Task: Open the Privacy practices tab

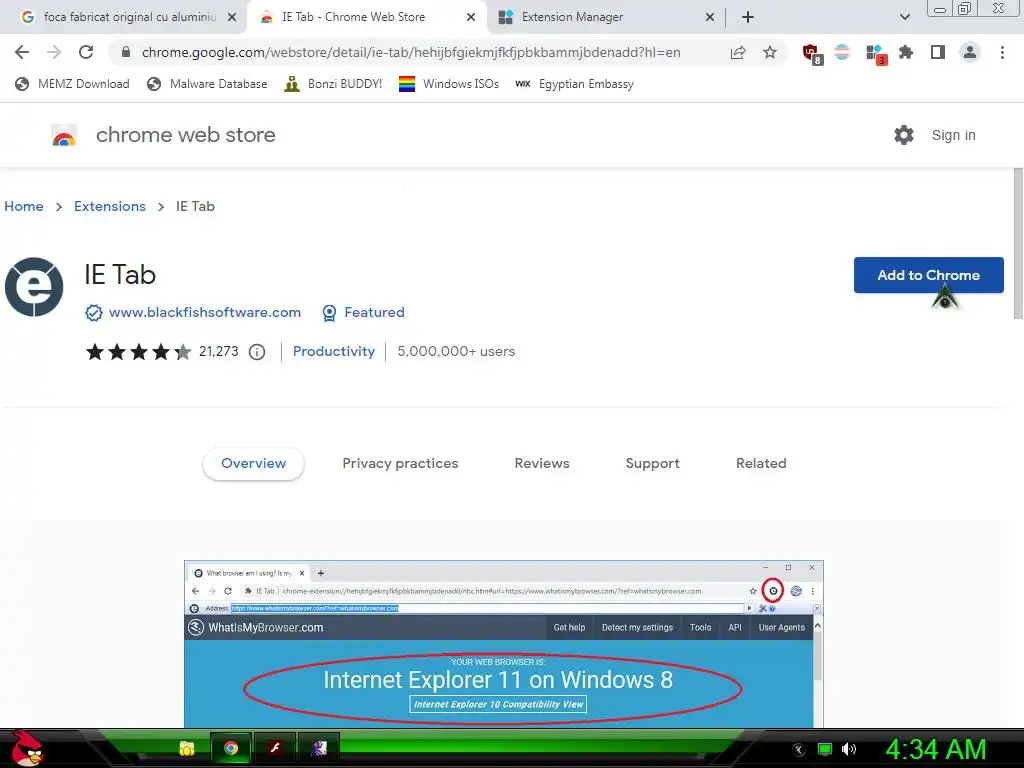Action: point(400,464)
